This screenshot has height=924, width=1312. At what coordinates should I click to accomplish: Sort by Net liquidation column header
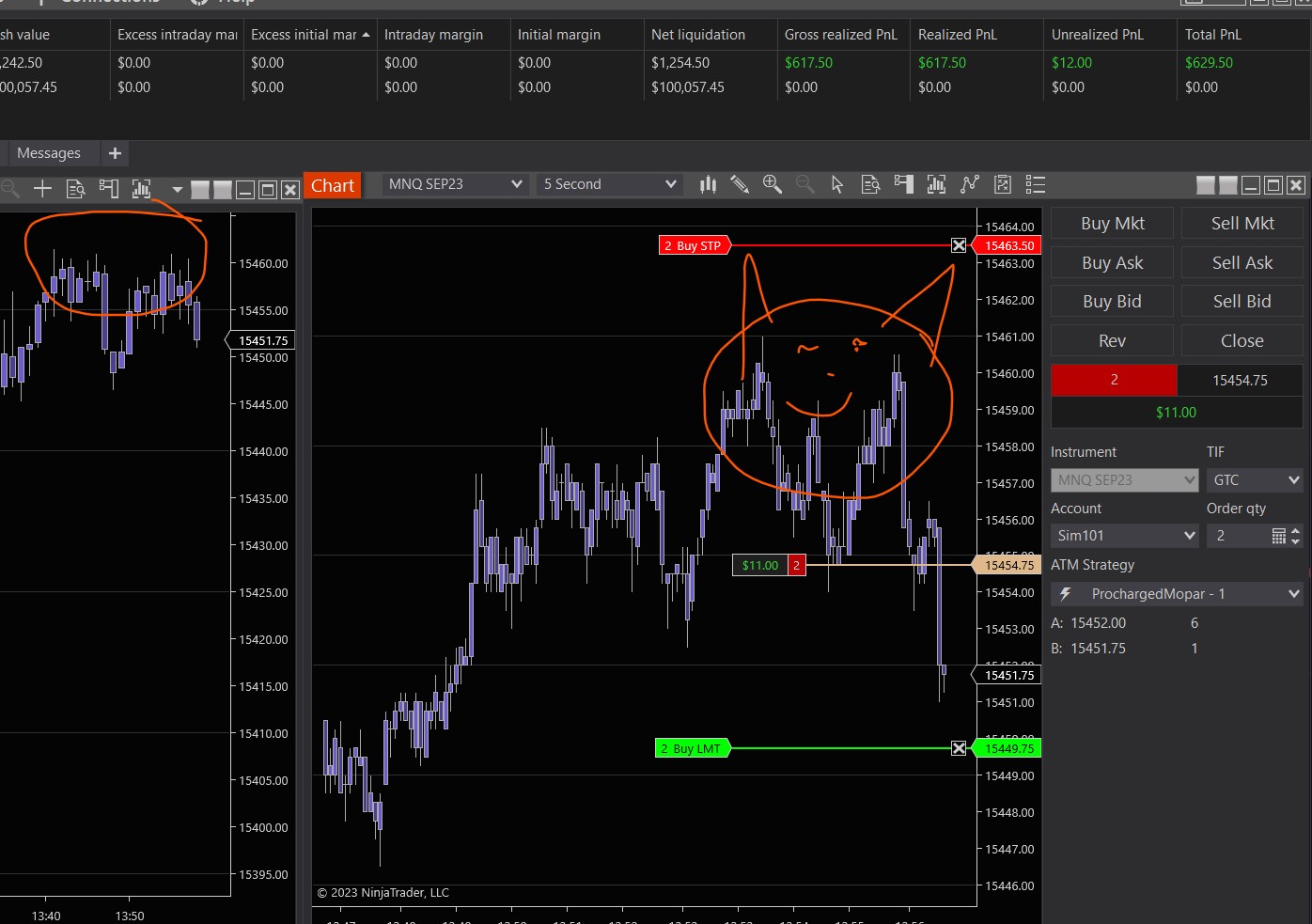(711, 35)
